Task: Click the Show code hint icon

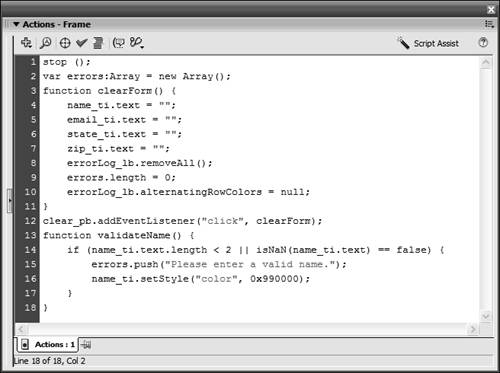Action: click(119, 43)
